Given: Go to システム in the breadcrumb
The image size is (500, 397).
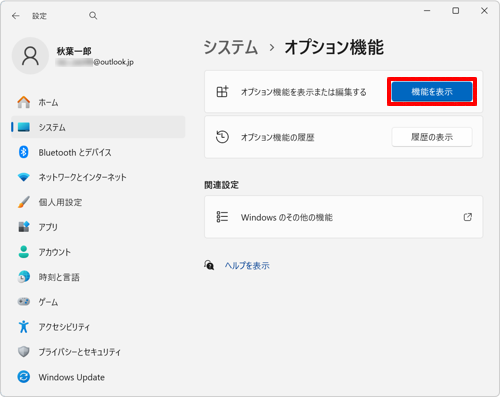Looking at the screenshot, I should click(231, 47).
